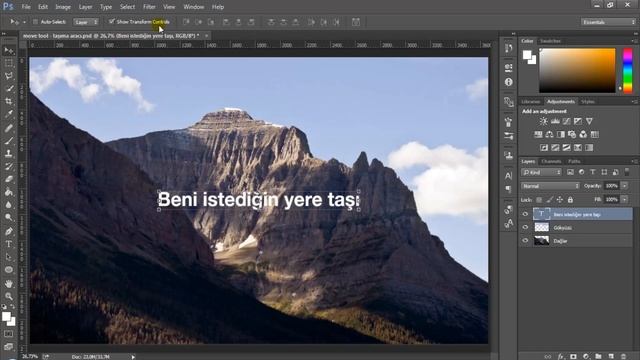Add an Invert adjustment

click(x=544, y=148)
